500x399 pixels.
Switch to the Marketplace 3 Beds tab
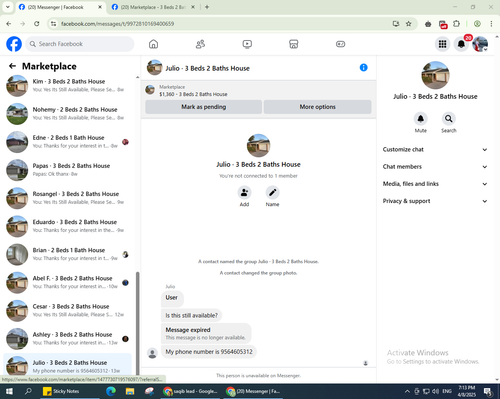[153, 7]
